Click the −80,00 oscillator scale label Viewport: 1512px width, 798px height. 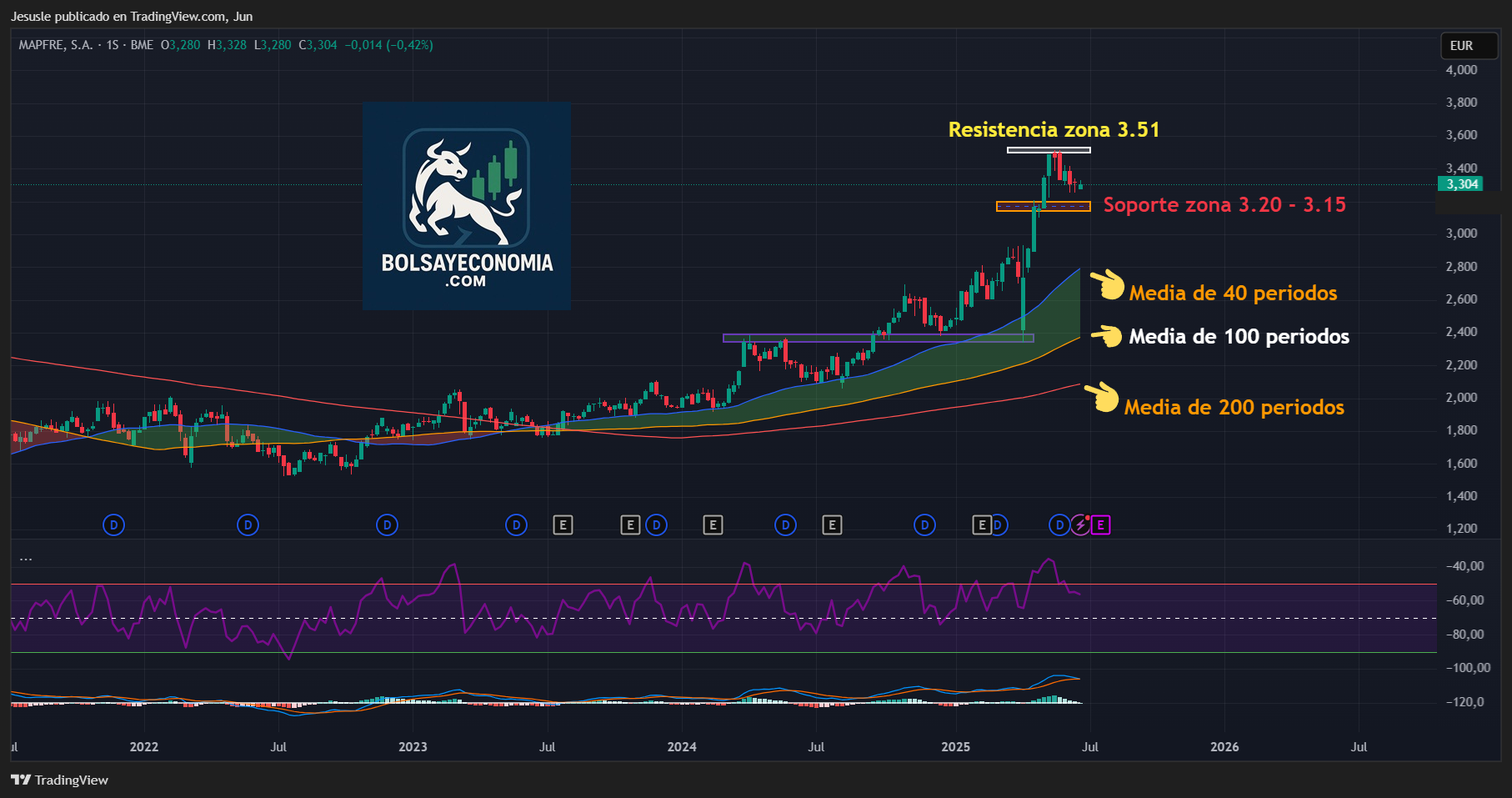coord(1464,635)
